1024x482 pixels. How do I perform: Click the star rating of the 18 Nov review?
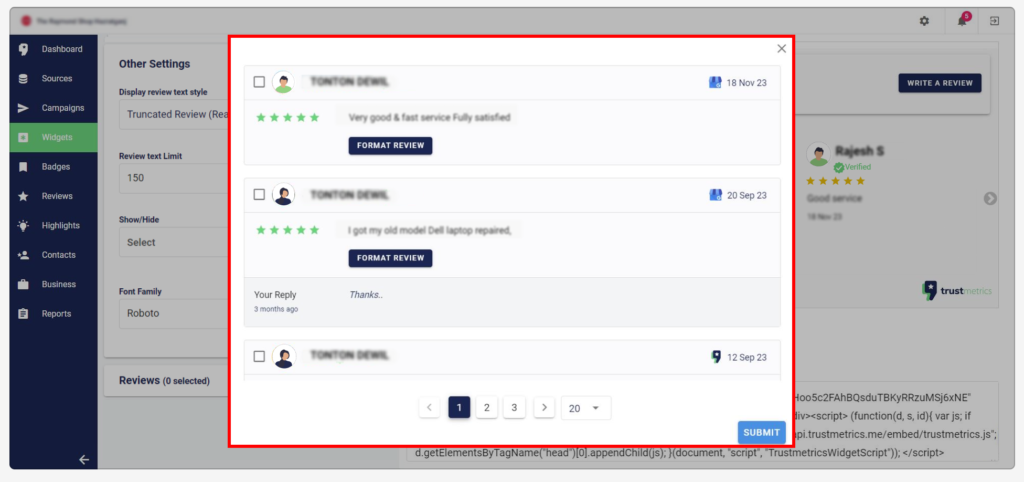pos(287,118)
